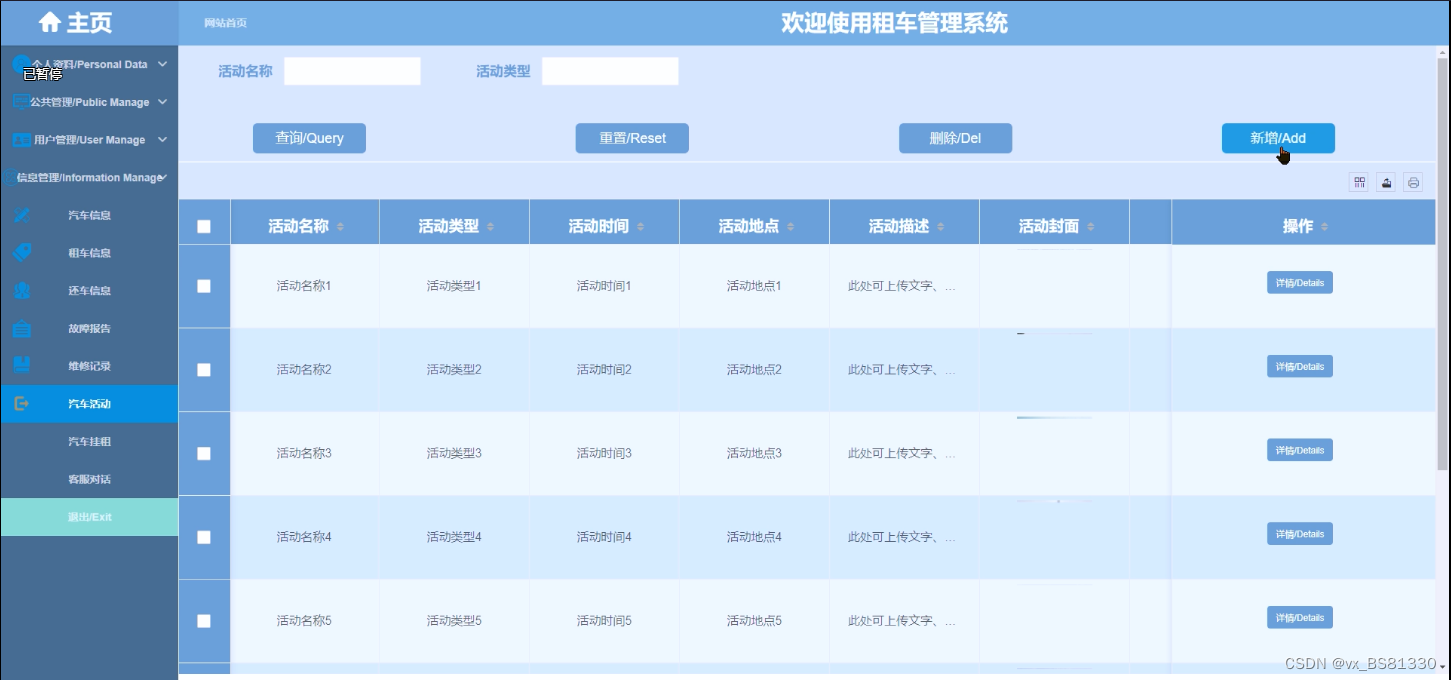Click the 还车信息 sidebar icon

coord(22,291)
